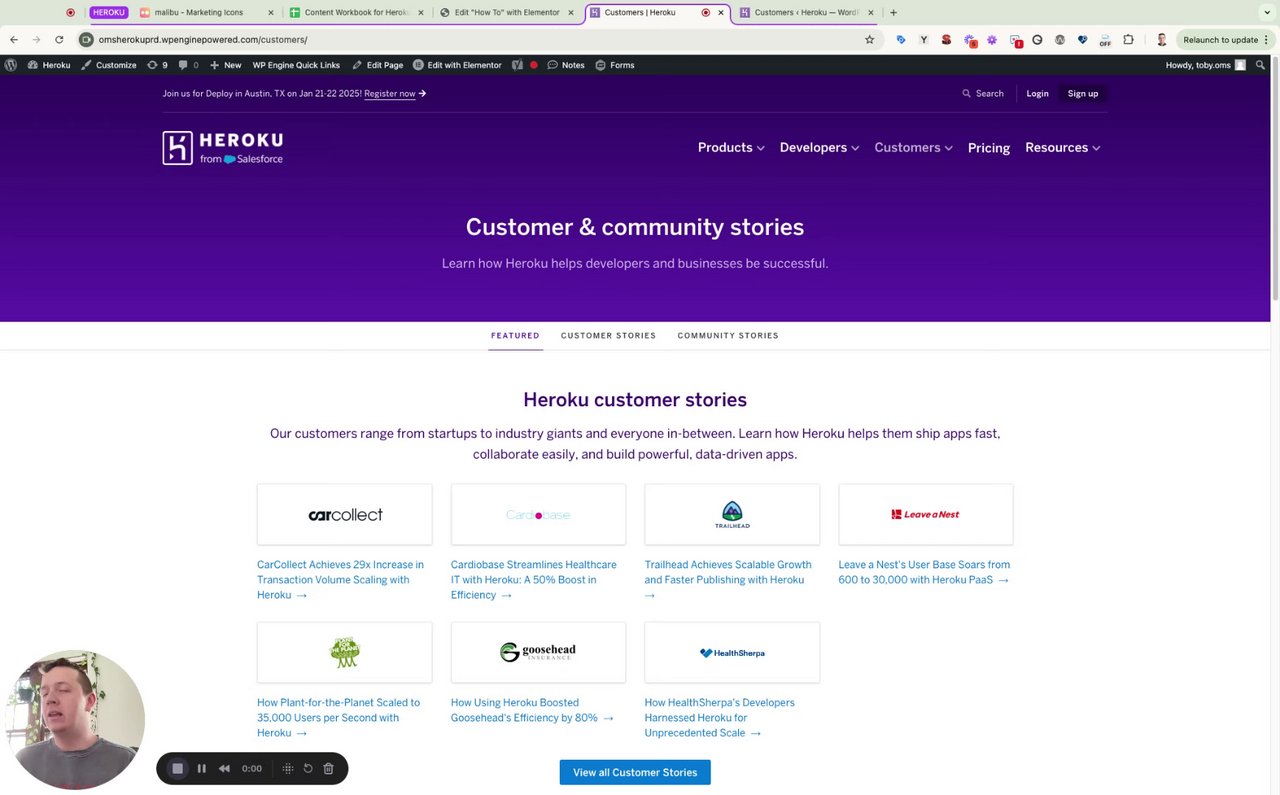Click the Heroku from Salesforce logo
This screenshot has width=1280, height=795.
(x=223, y=148)
